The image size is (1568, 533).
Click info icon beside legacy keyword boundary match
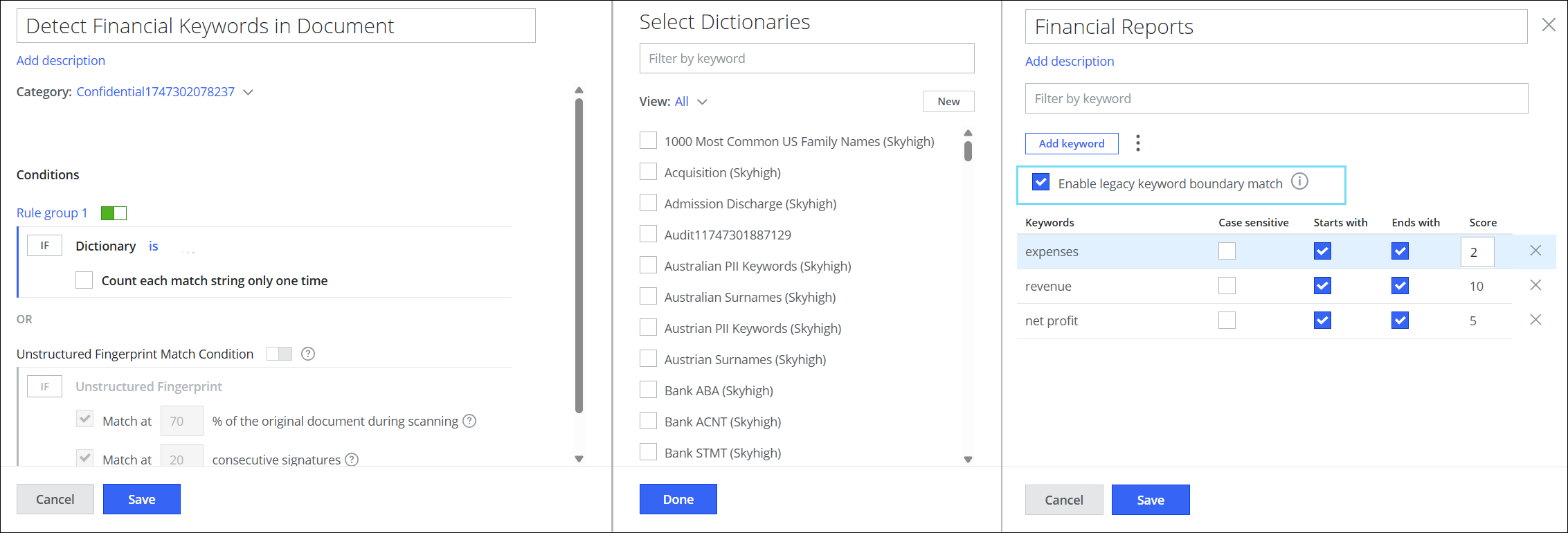(1300, 181)
